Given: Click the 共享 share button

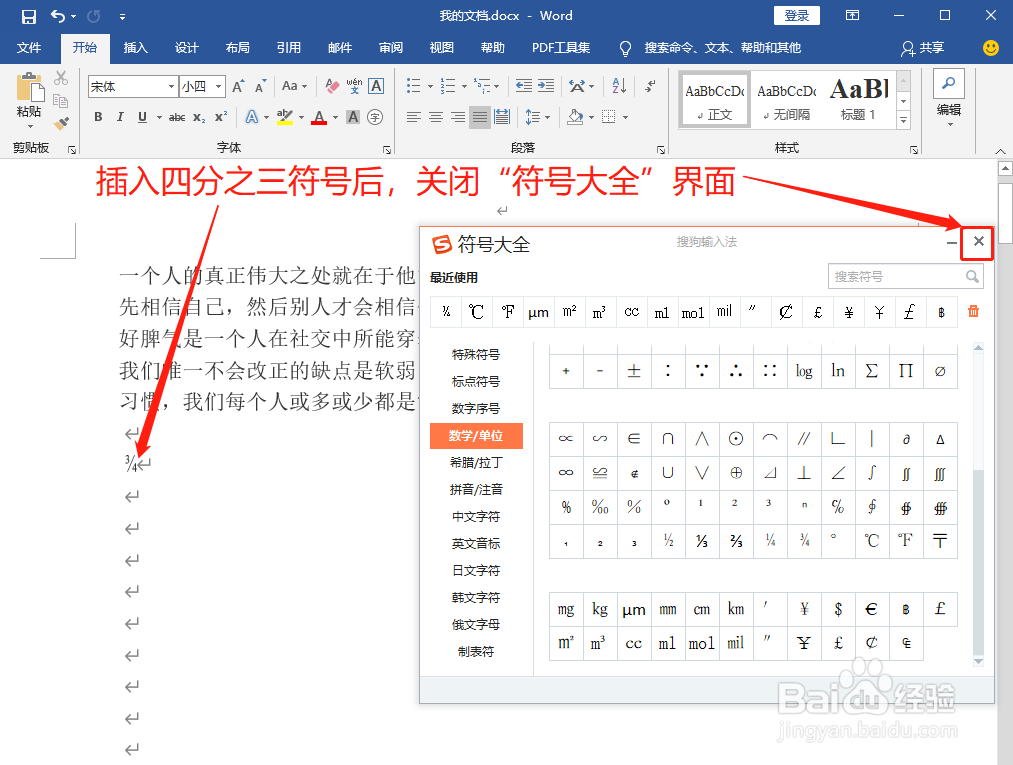Looking at the screenshot, I should click(x=923, y=48).
